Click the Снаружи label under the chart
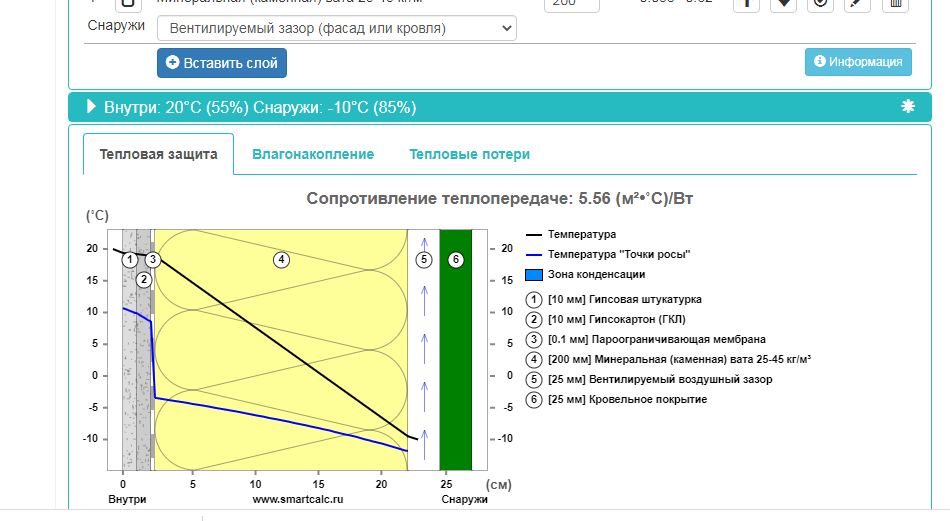 click(464, 500)
